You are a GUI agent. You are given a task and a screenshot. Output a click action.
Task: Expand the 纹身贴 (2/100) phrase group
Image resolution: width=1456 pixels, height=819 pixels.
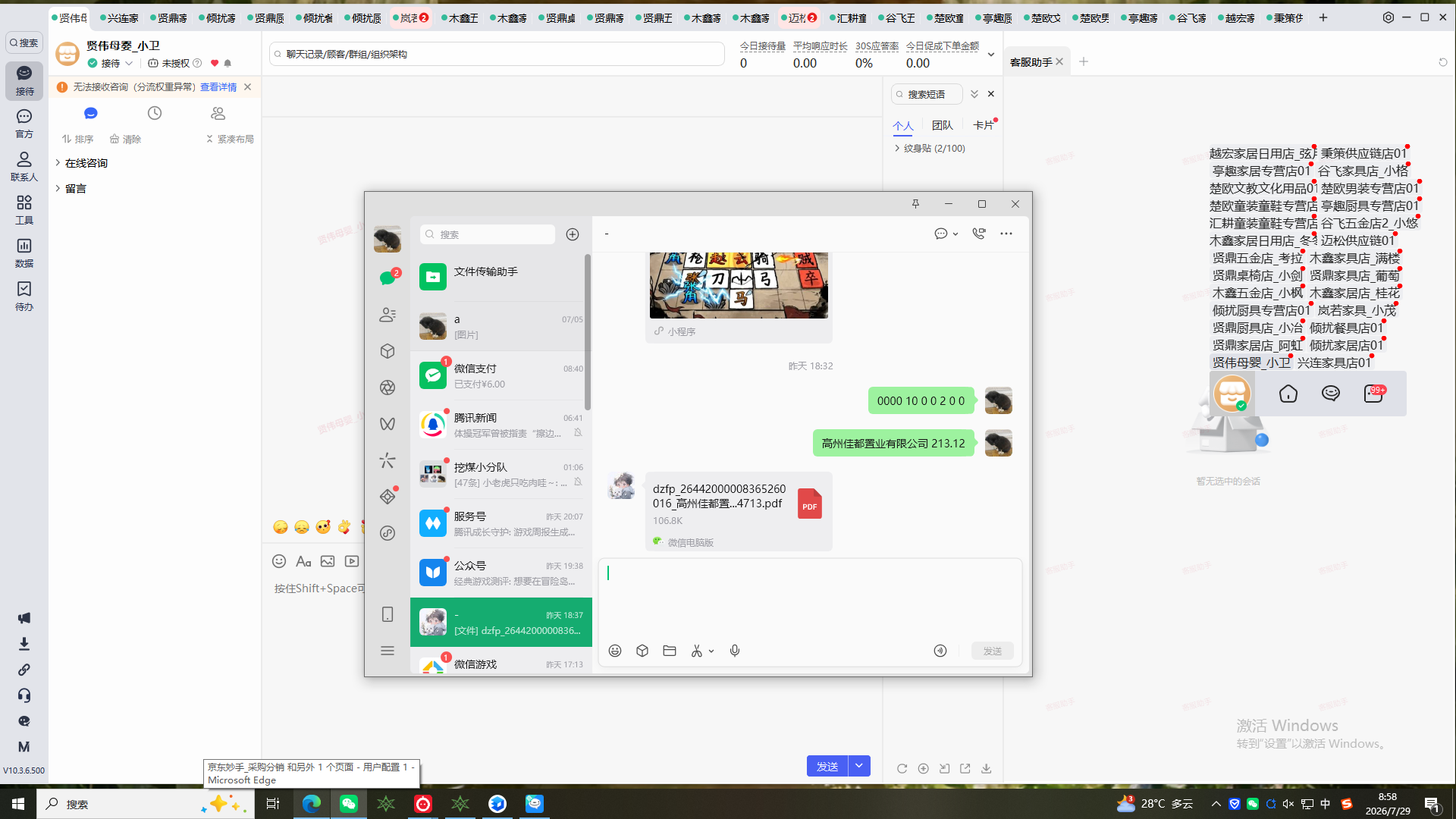coord(930,148)
